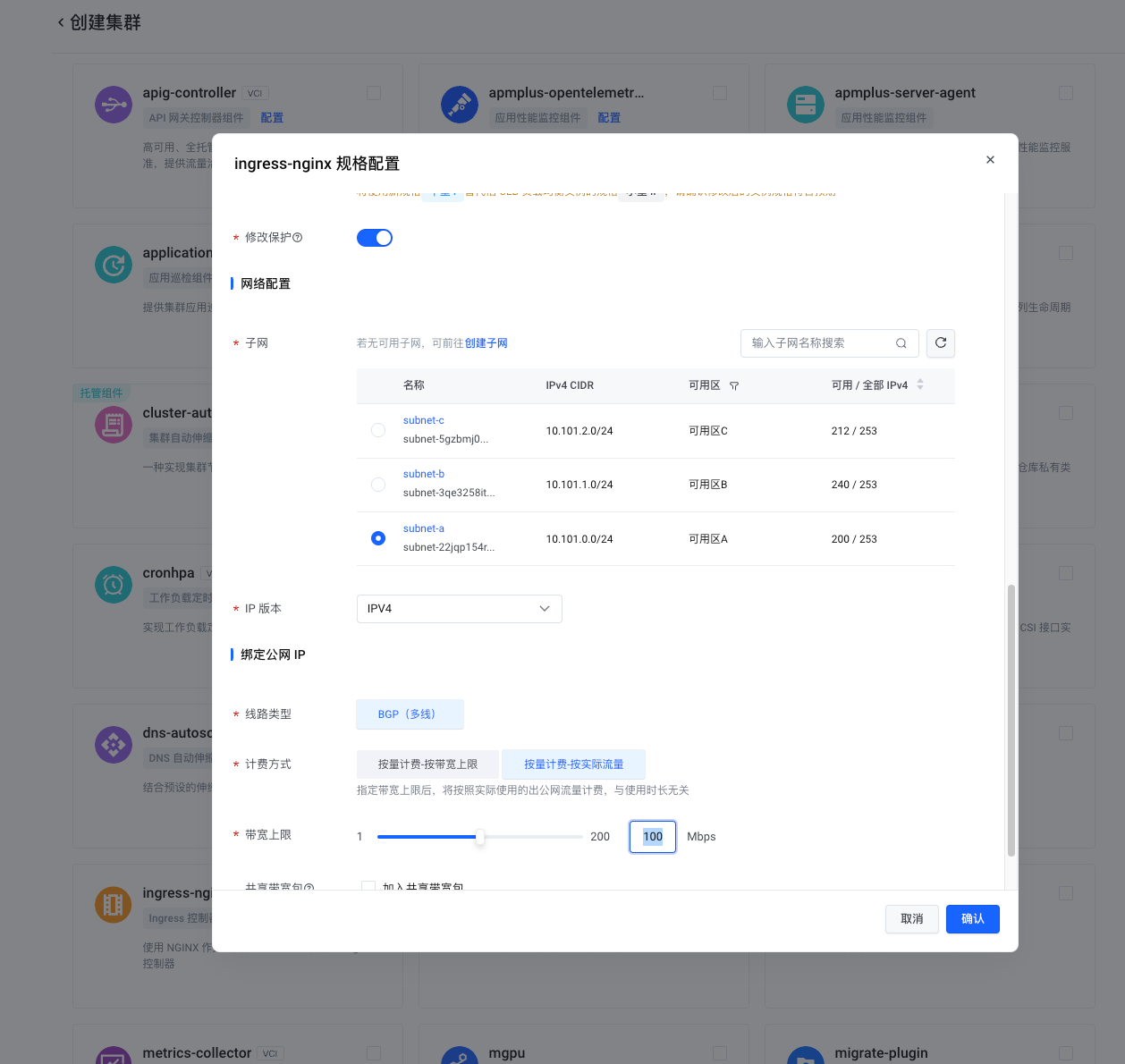Toggle the 修改保护 switch off
Viewport: 1125px width, 1064px height.
point(375,238)
